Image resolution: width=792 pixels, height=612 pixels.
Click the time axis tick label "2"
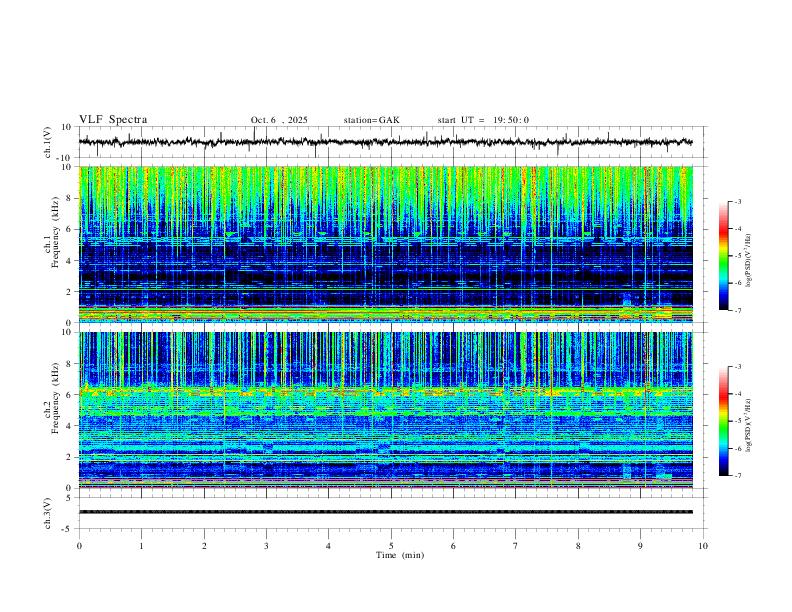pyautogui.click(x=204, y=546)
